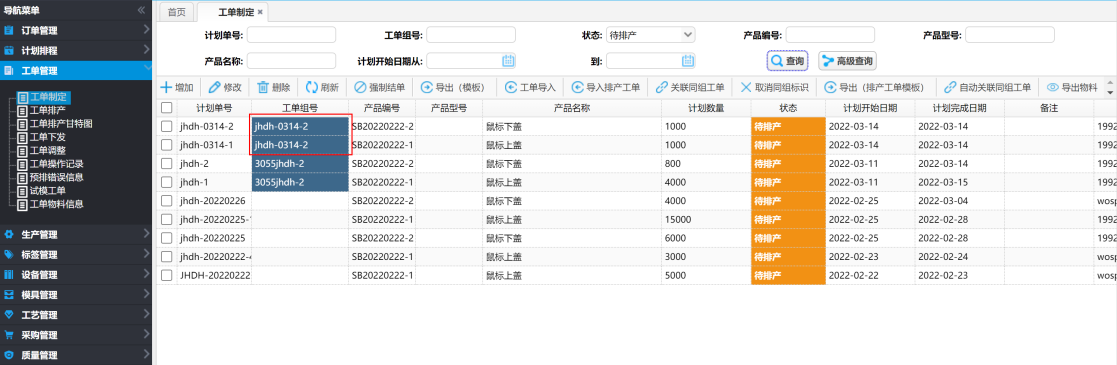Click 导入排产工单 toolbar button
This screenshot has width=1117, height=365.
606,88
